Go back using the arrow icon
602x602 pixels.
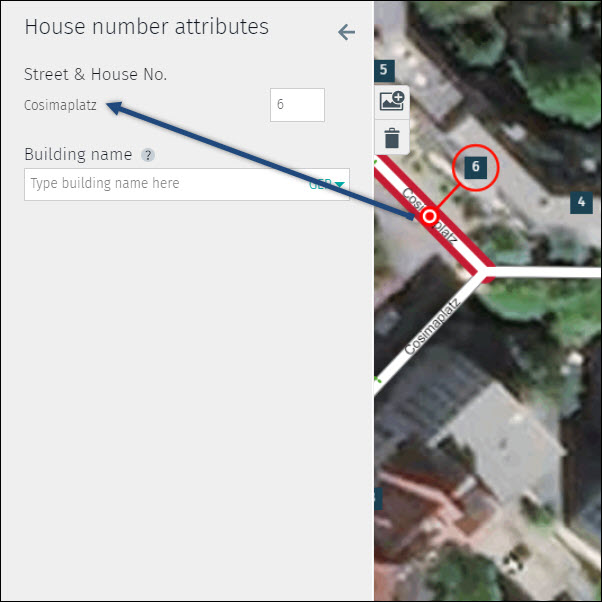coord(346,32)
